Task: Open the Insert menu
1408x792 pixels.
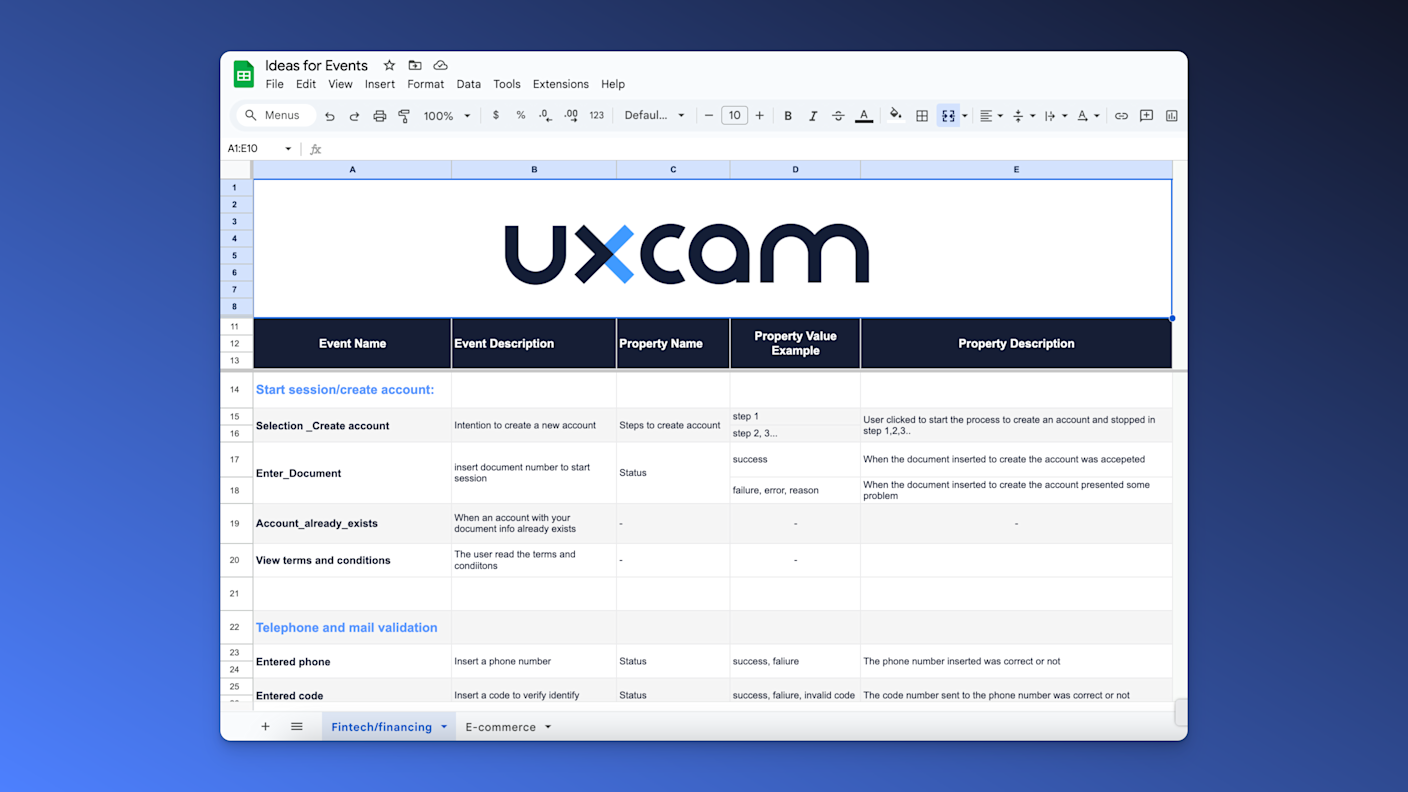Action: (x=380, y=85)
